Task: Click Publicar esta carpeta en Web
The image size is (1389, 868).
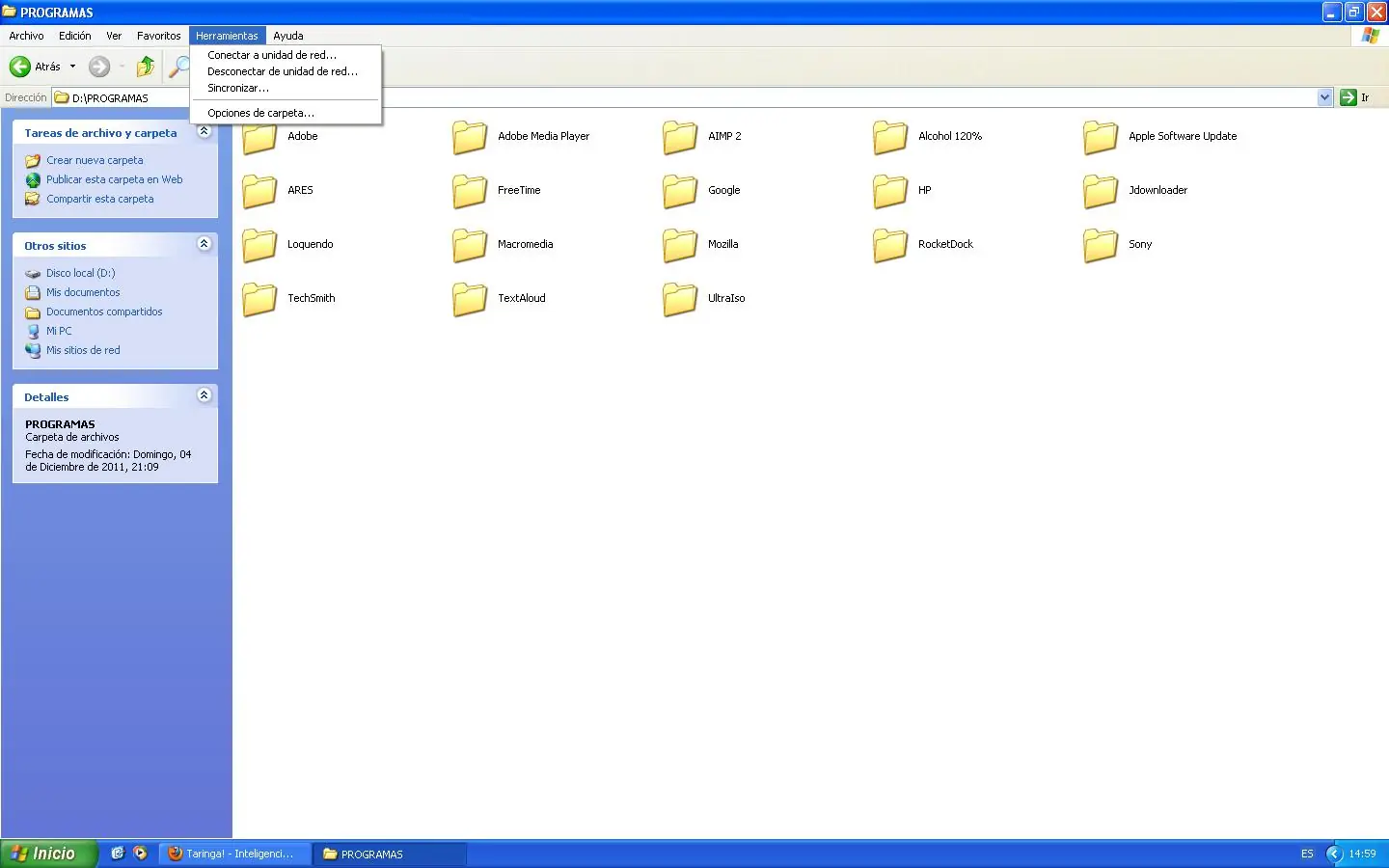Action: [x=115, y=179]
